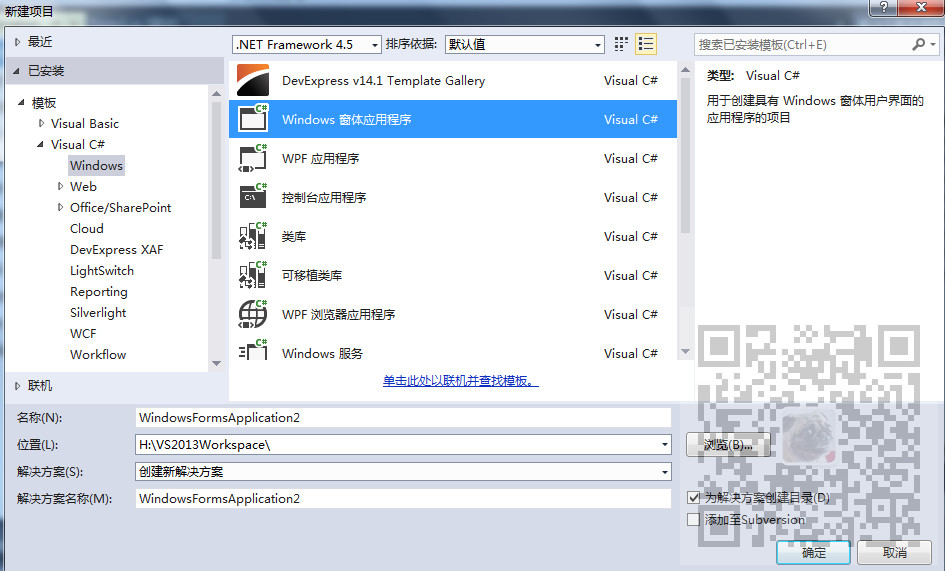Select the WPF 应用程序 template name
Viewport: 945px width, 571px height.
(320, 159)
